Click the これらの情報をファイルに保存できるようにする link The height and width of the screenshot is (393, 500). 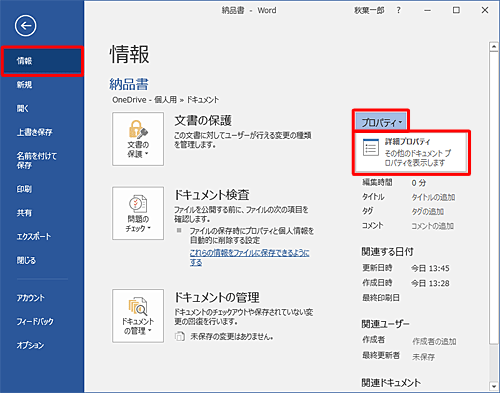tap(249, 257)
